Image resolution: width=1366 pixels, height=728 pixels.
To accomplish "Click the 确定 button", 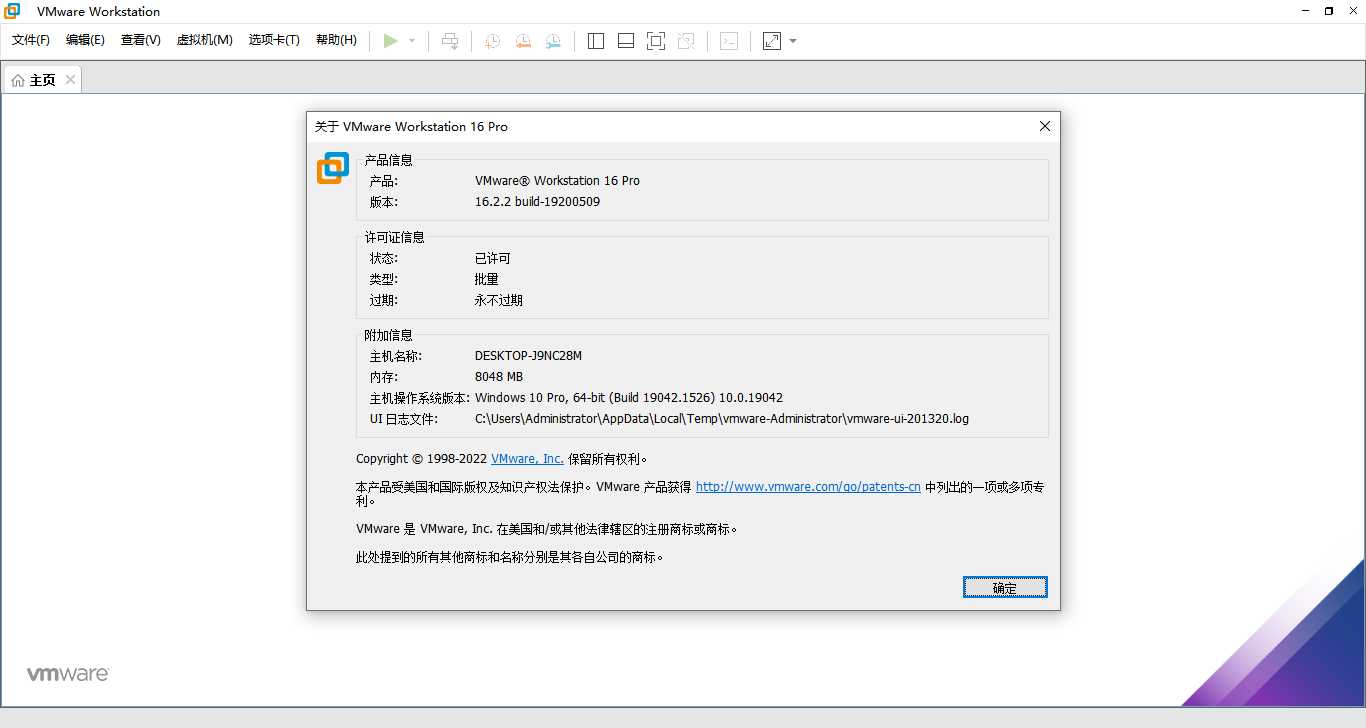I will coord(1004,587).
